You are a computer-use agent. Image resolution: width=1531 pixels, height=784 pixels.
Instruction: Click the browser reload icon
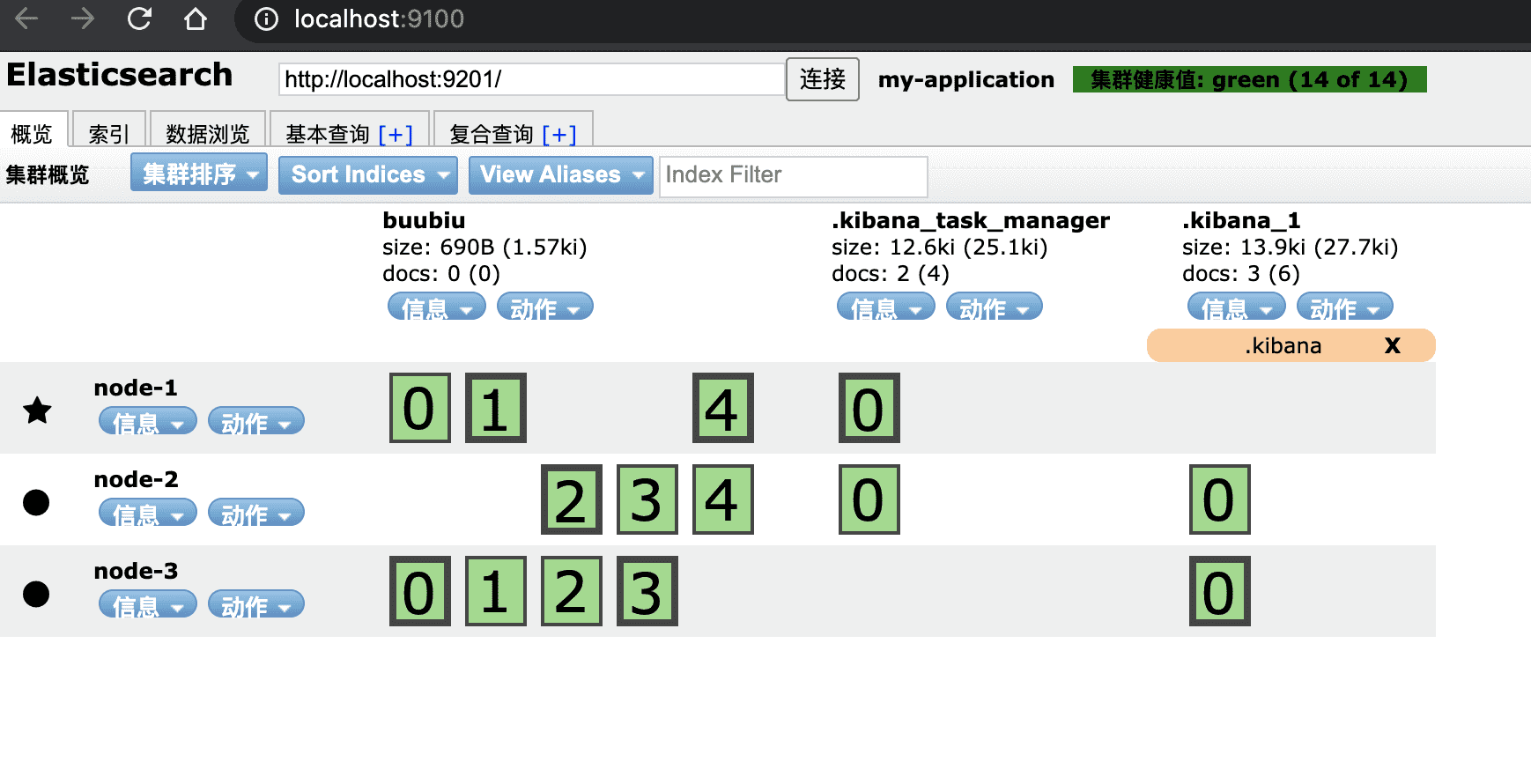pyautogui.click(x=139, y=18)
